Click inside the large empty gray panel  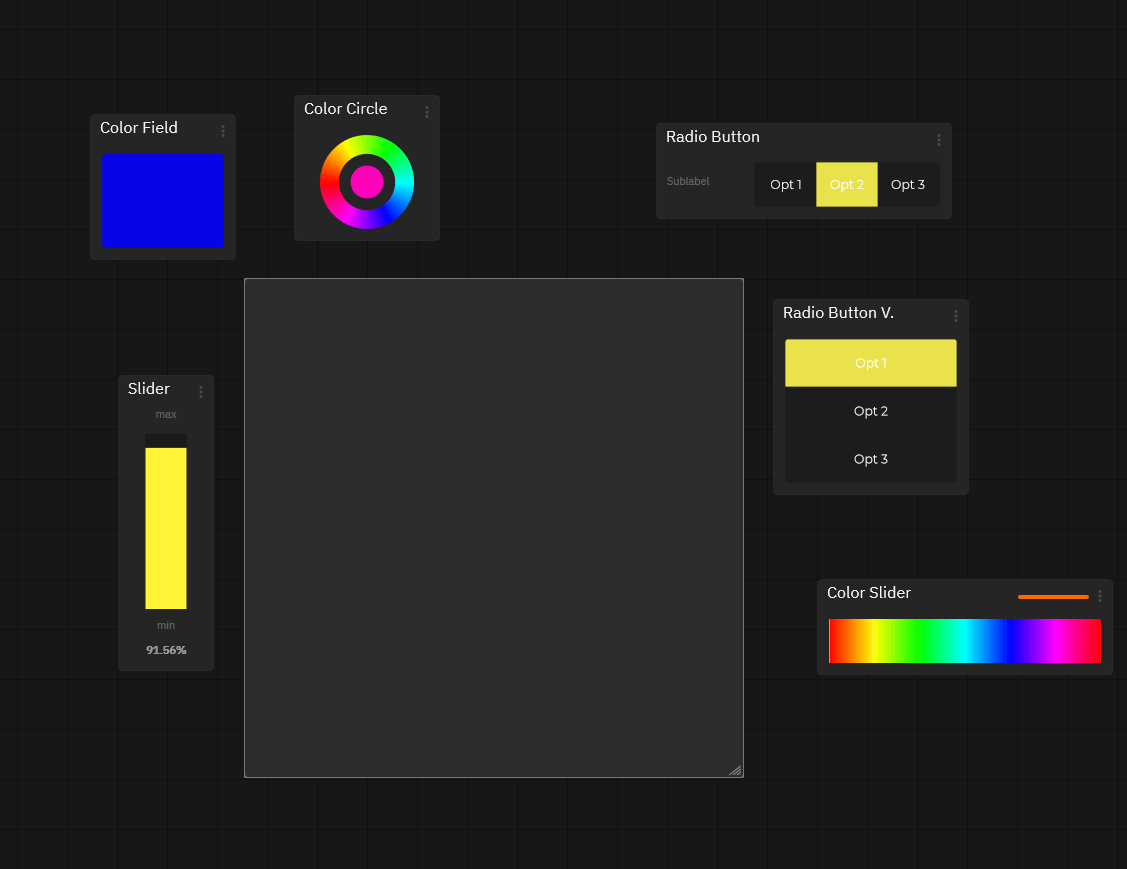pyautogui.click(x=494, y=527)
